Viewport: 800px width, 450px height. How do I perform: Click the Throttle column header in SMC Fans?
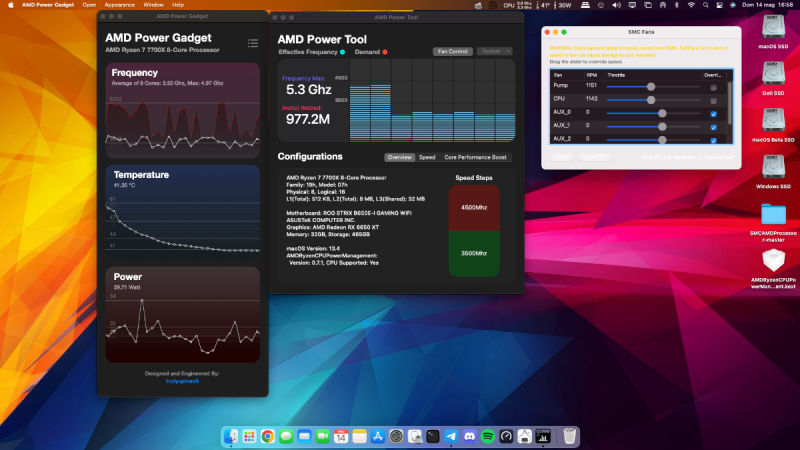pyautogui.click(x=654, y=75)
